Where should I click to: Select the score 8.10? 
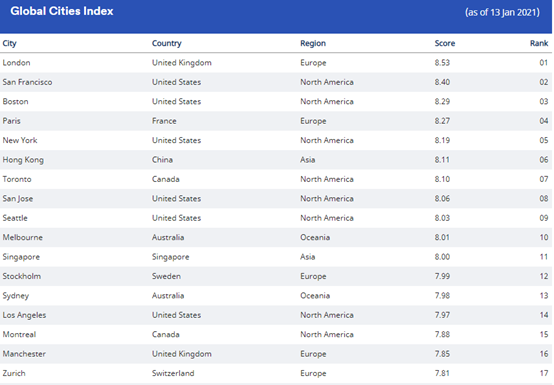pyautogui.click(x=442, y=179)
